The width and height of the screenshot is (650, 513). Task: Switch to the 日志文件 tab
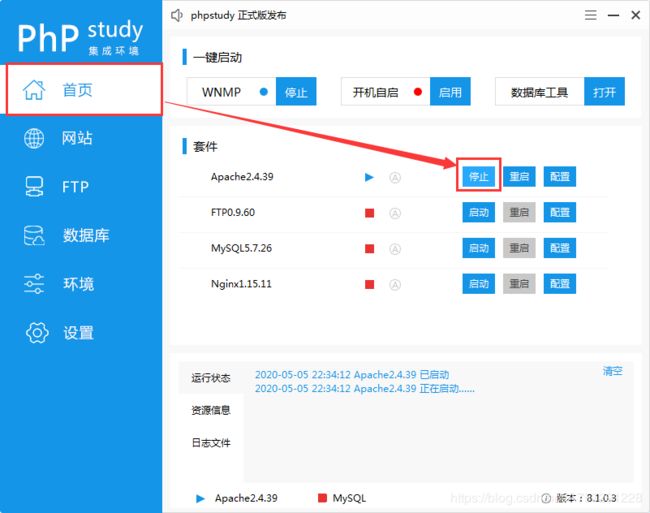(211, 443)
